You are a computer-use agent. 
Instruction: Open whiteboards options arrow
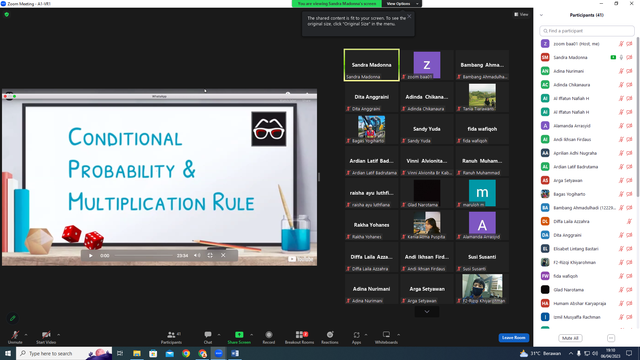point(398,335)
